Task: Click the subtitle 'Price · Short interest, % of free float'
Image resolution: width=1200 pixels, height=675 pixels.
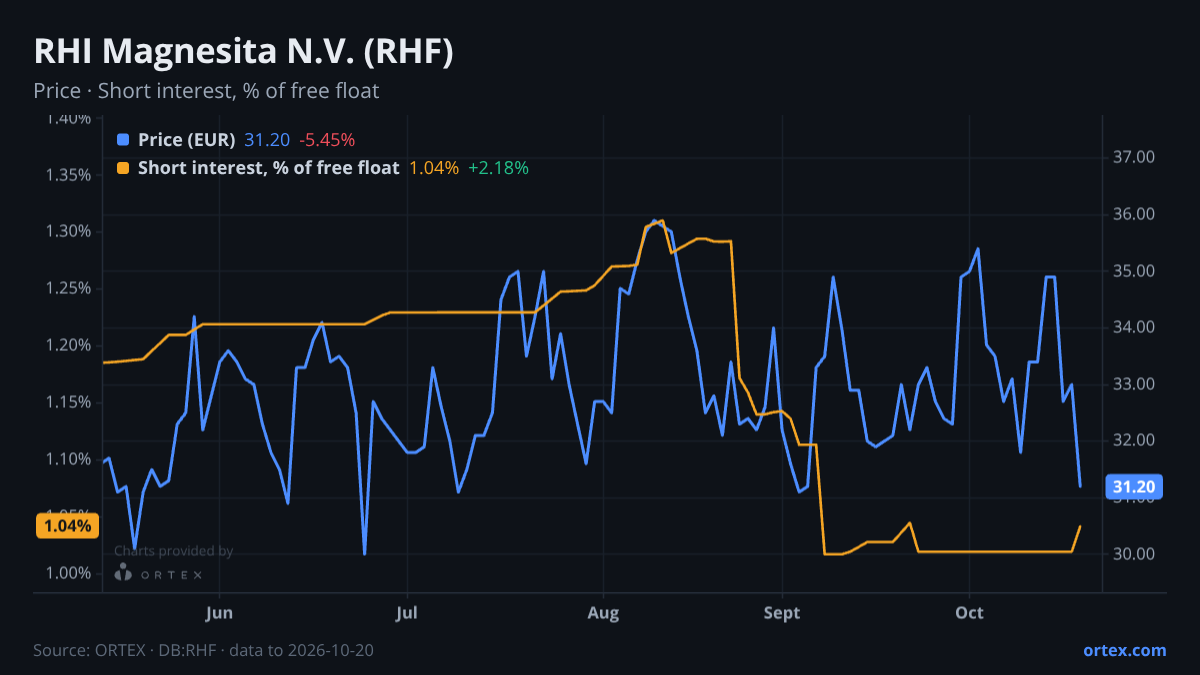Action: tap(206, 91)
